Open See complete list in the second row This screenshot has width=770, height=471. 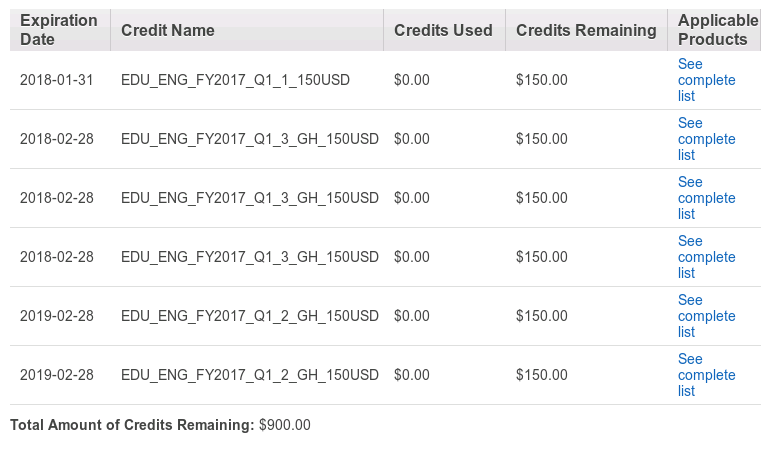tap(706, 139)
